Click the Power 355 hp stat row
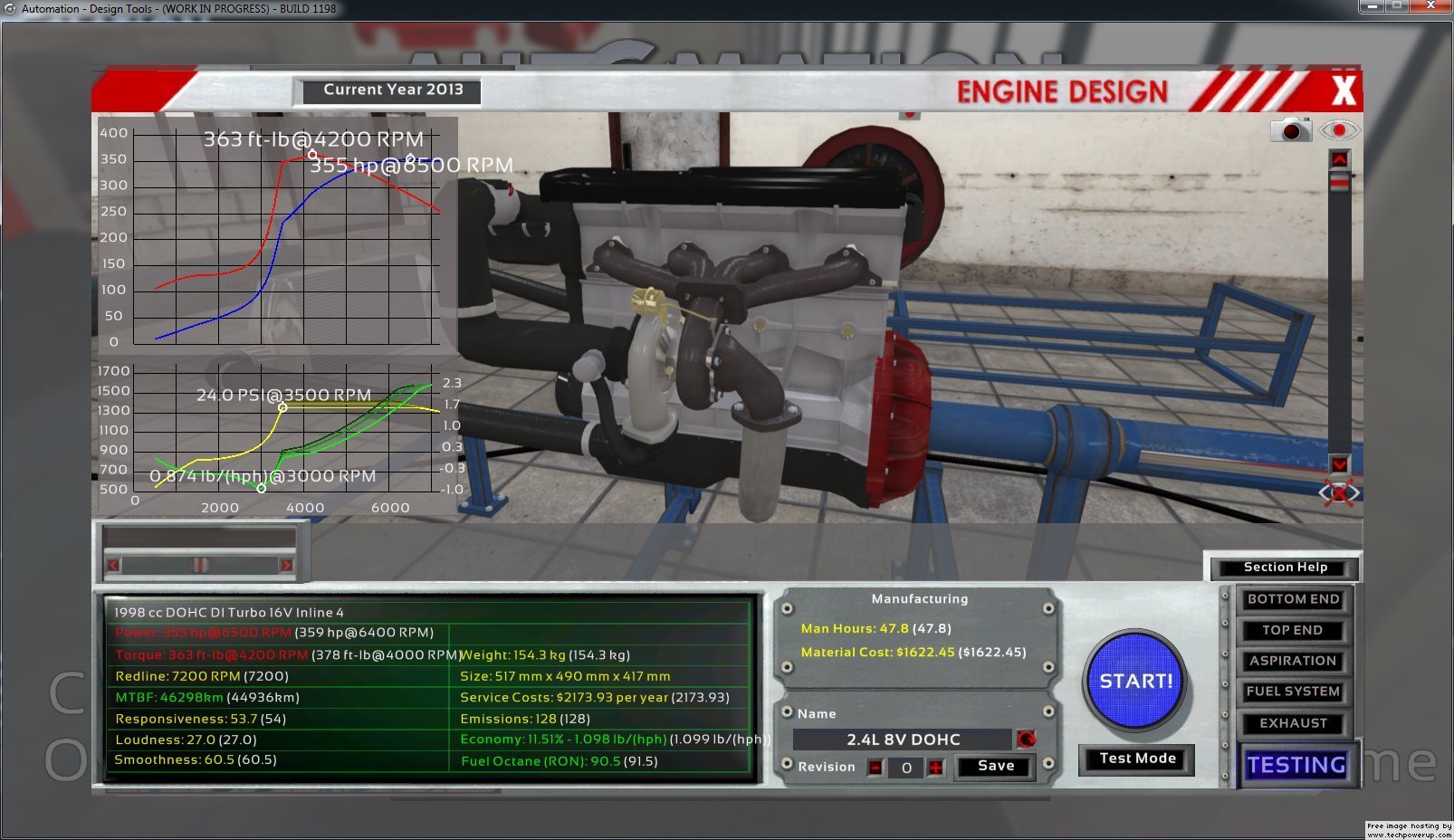 [x=275, y=633]
